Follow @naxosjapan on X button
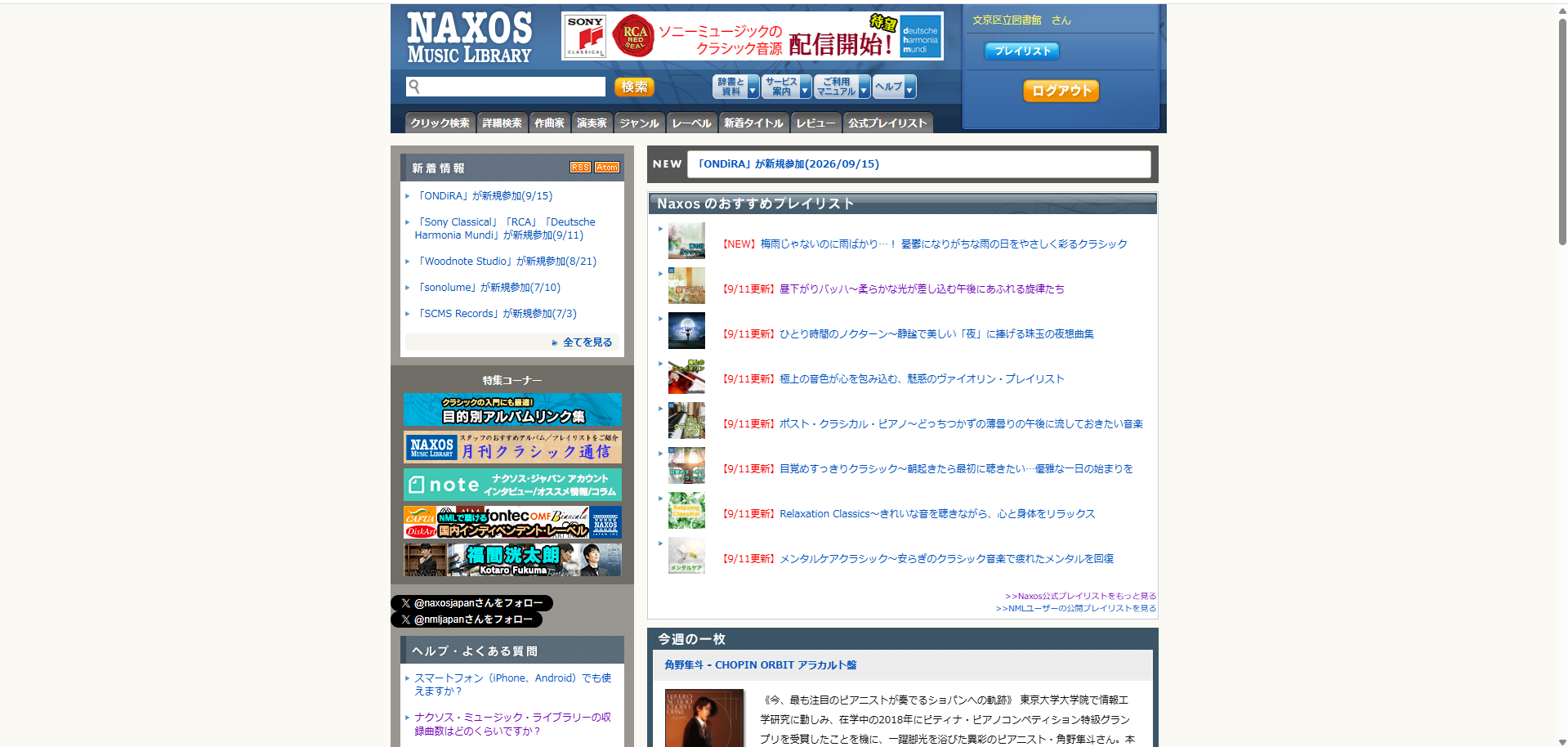The image size is (1568, 747). [471, 603]
